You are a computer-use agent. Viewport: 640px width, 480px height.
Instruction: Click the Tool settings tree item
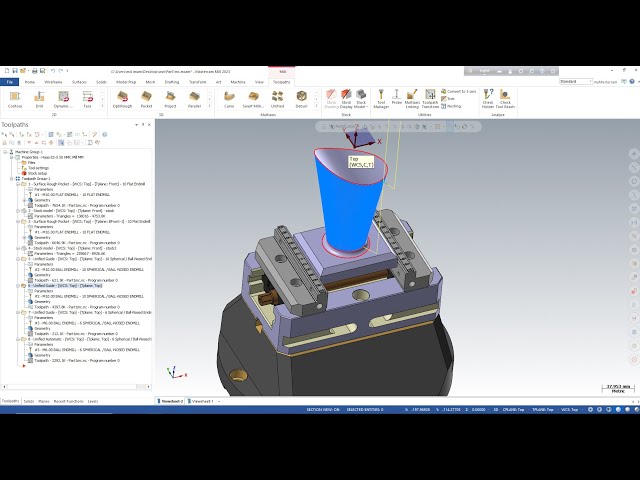[38, 168]
